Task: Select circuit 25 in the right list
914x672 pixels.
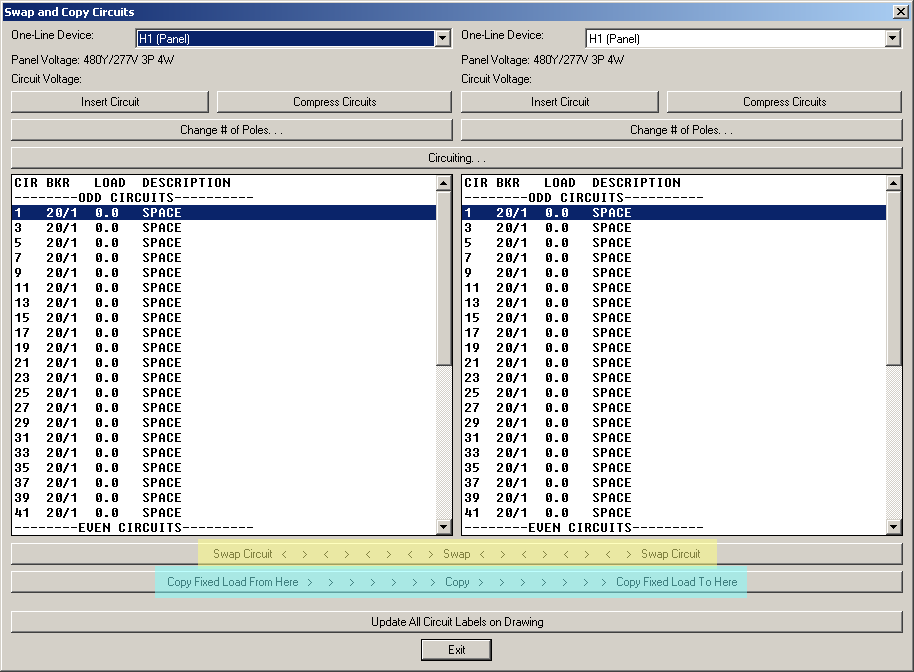Action: point(674,393)
